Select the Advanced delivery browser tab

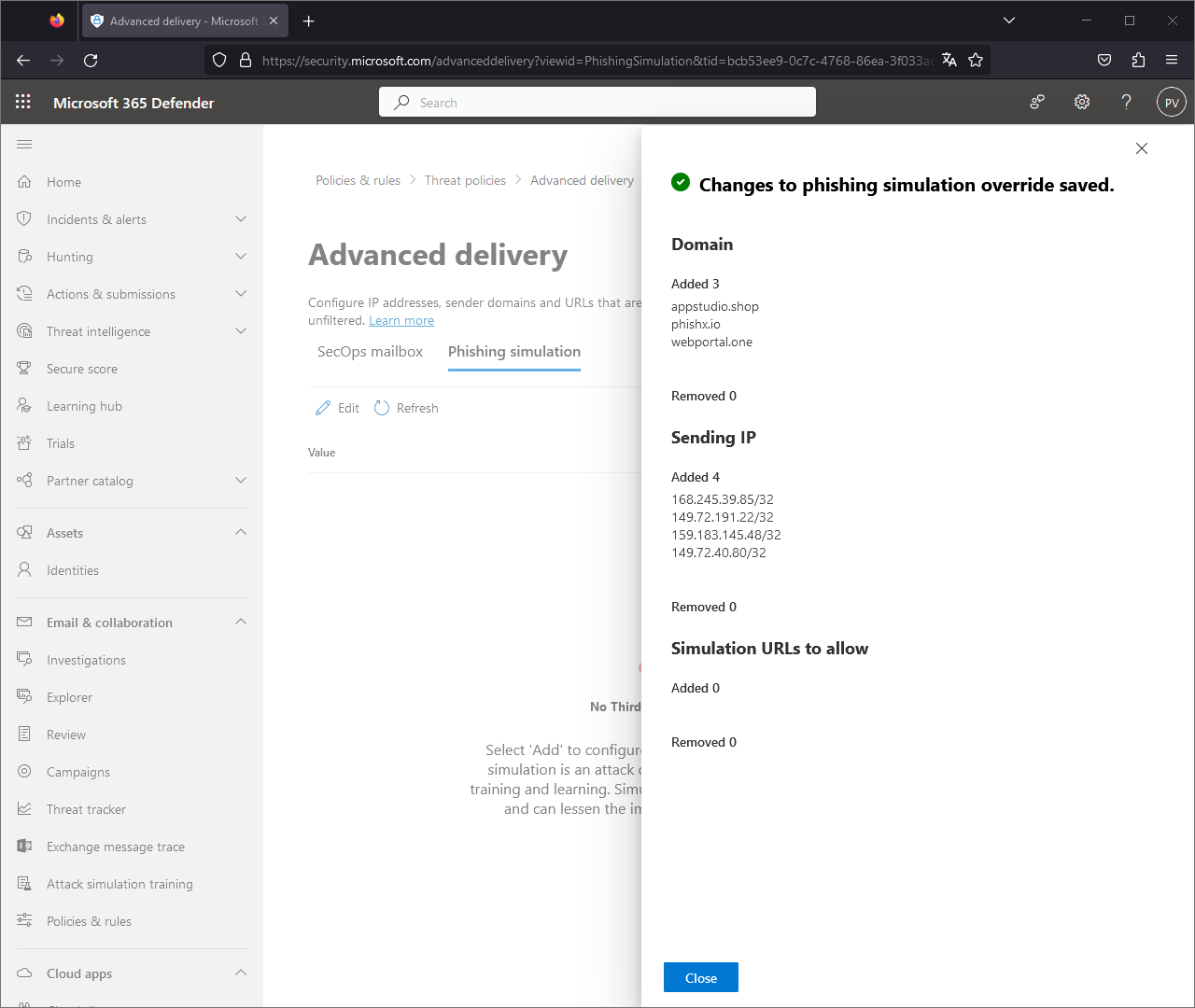185,21
